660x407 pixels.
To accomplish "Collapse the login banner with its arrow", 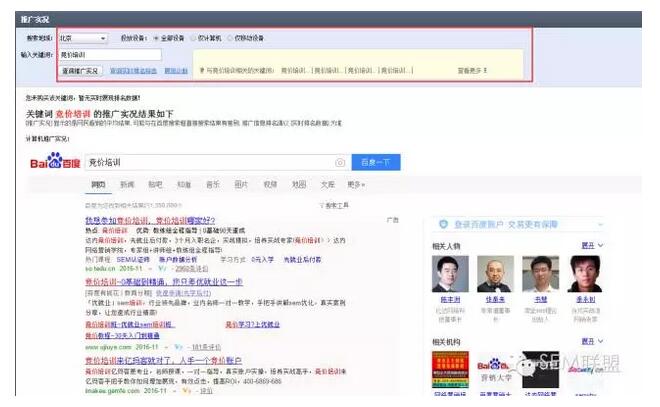I will pos(600,225).
